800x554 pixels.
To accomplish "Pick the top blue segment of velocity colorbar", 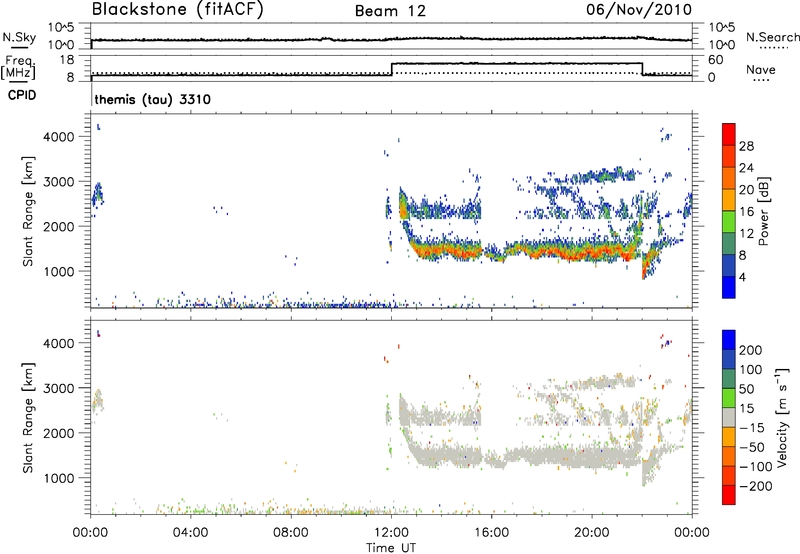I will pos(729,340).
